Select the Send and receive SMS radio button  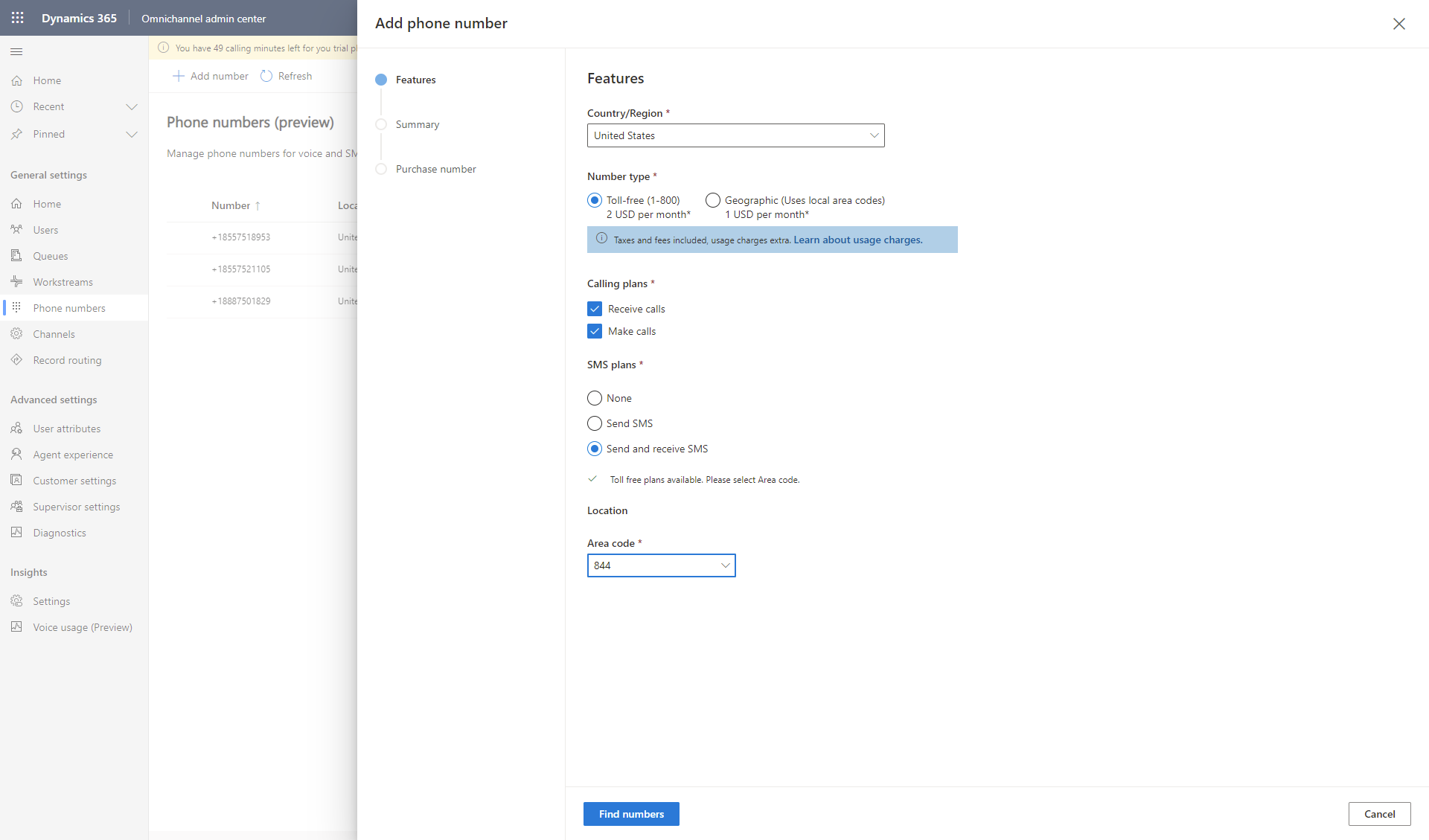[x=593, y=448]
